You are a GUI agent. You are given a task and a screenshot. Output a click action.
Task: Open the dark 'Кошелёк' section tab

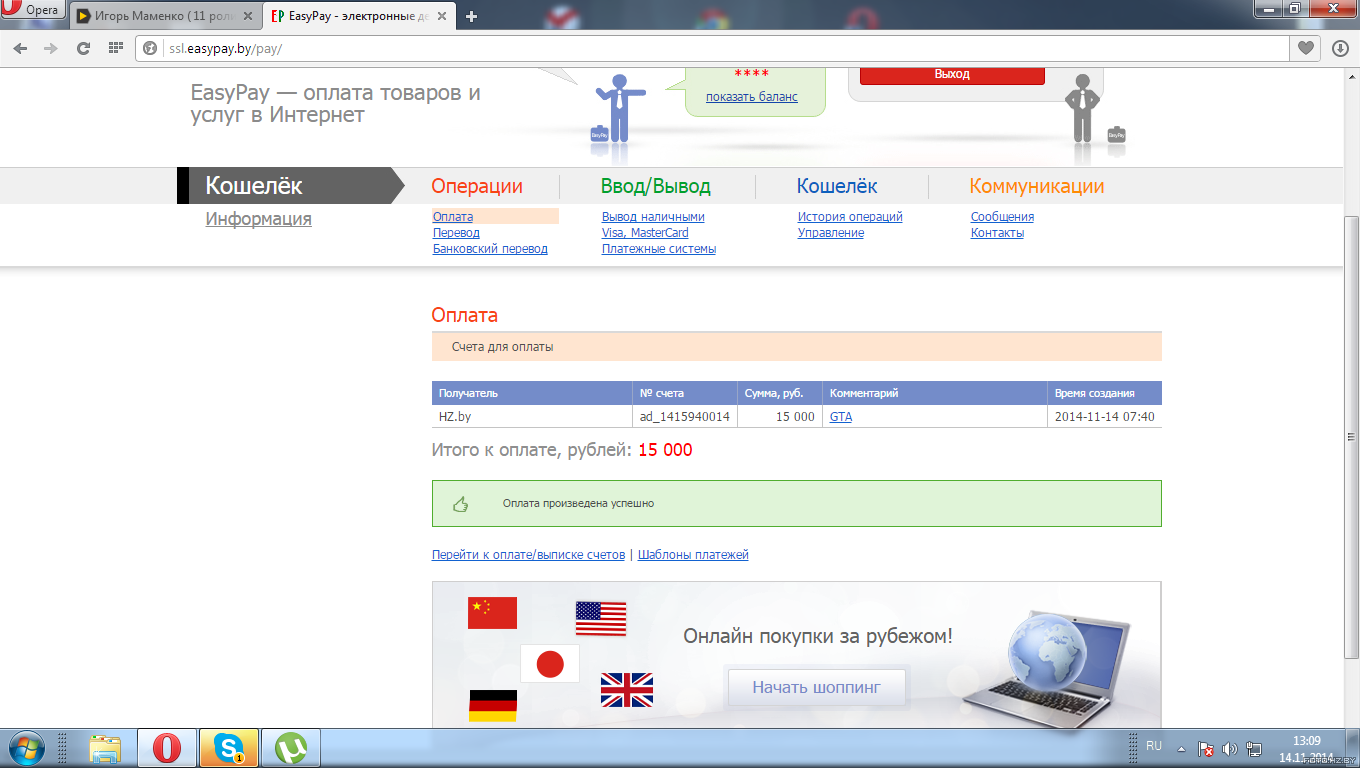[290, 186]
